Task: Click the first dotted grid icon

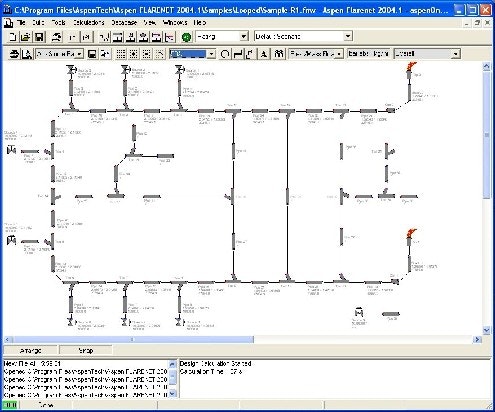Action: tap(121, 54)
